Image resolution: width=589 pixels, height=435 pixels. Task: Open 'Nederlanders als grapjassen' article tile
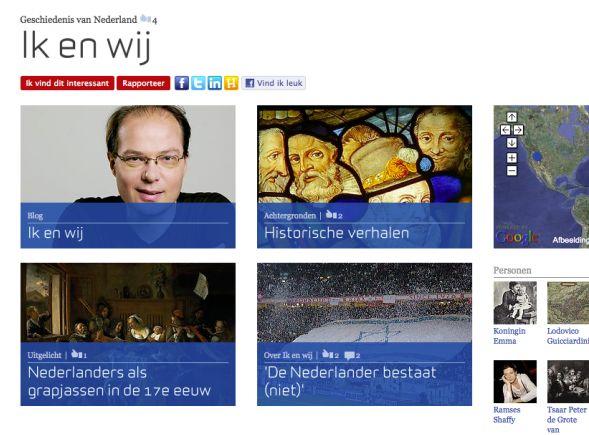(128, 334)
